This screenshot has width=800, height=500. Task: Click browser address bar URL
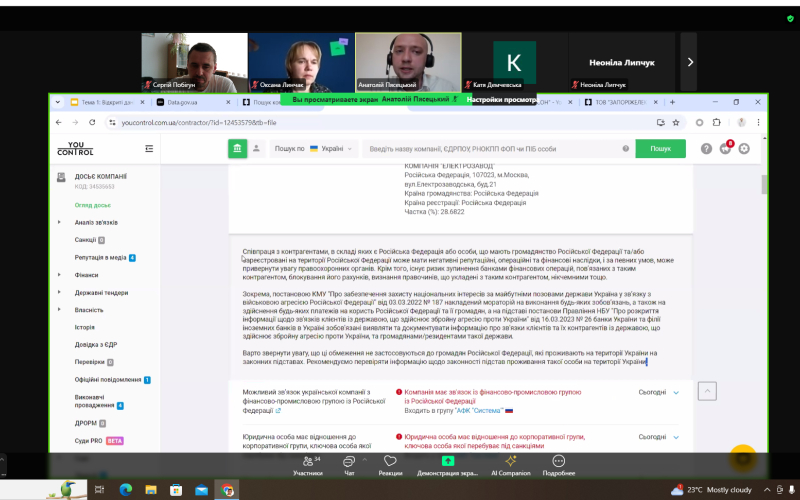click(199, 122)
